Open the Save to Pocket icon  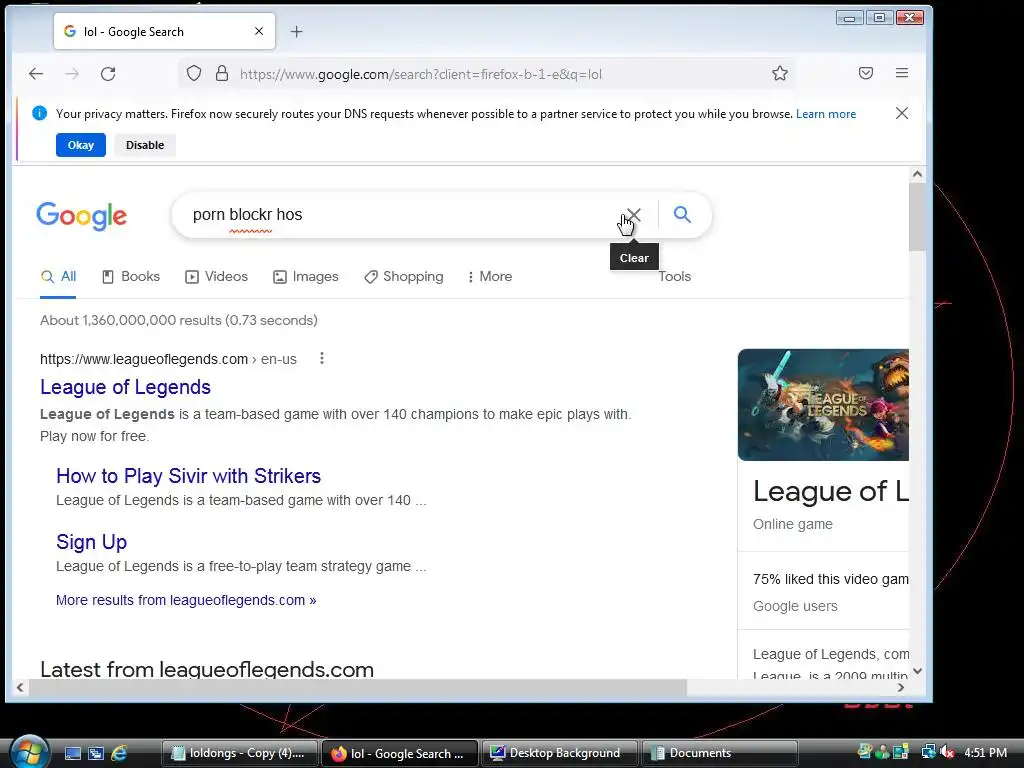866,73
